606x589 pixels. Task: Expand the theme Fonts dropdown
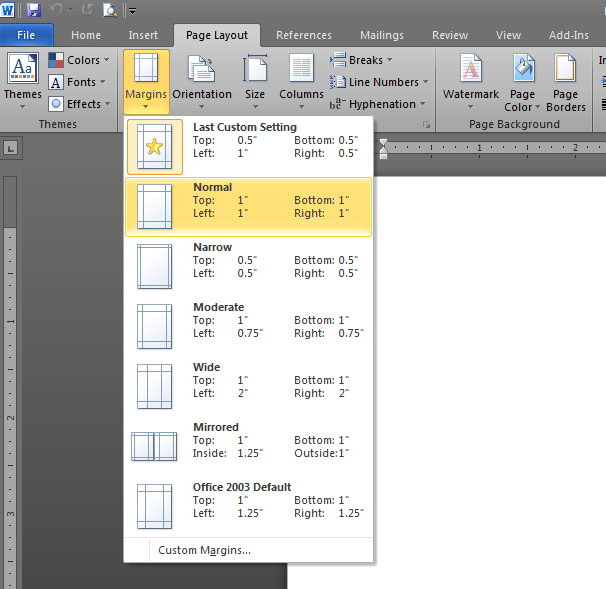click(x=80, y=82)
